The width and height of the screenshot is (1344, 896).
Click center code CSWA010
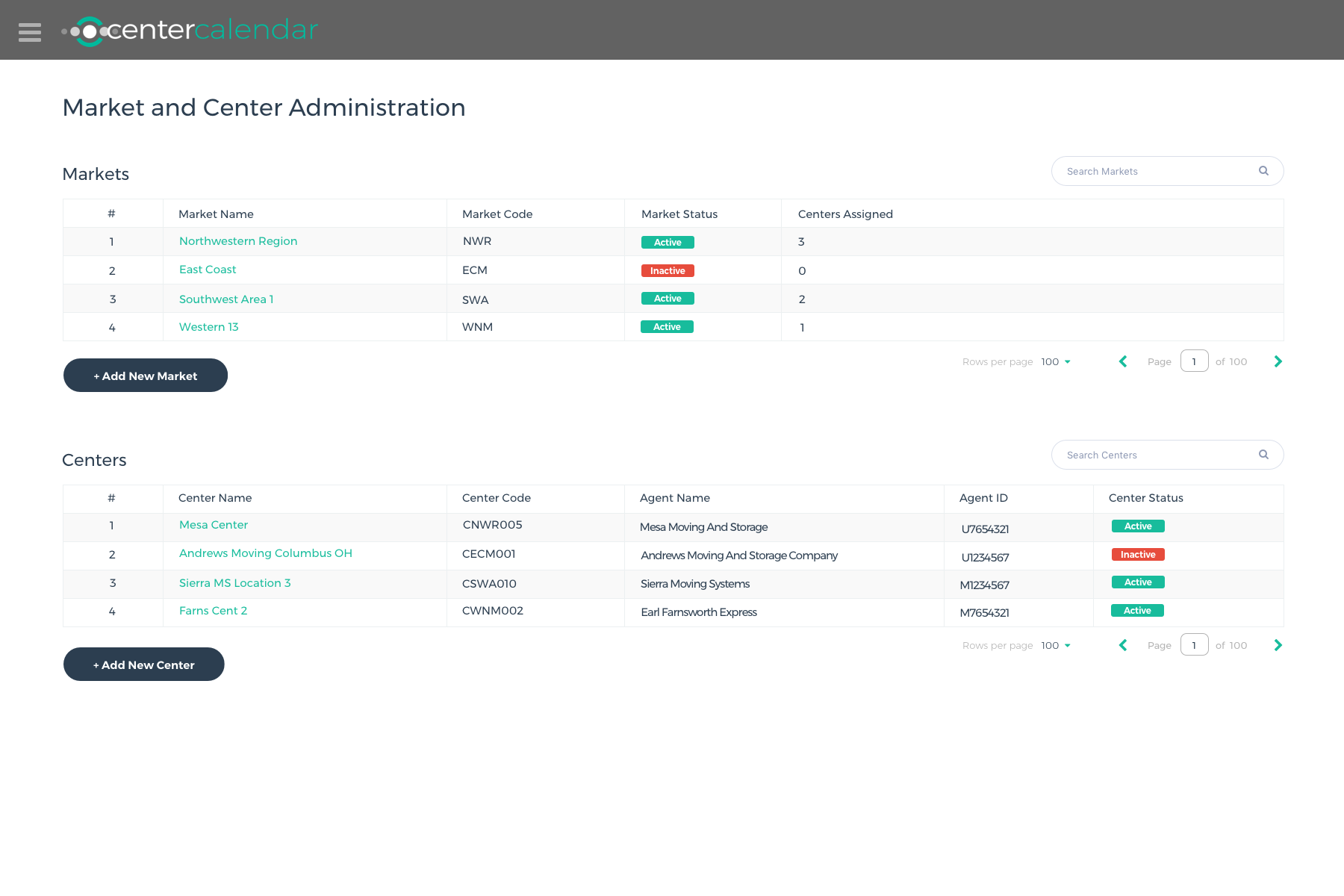[490, 584]
